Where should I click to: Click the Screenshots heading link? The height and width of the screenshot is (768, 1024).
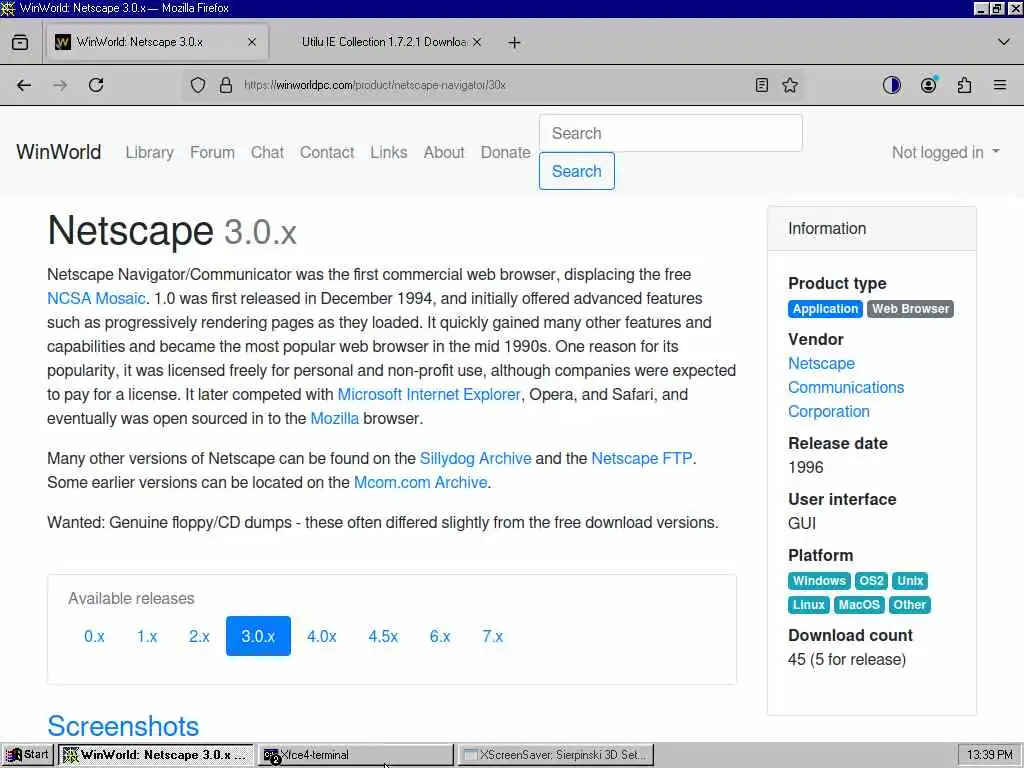[123, 726]
